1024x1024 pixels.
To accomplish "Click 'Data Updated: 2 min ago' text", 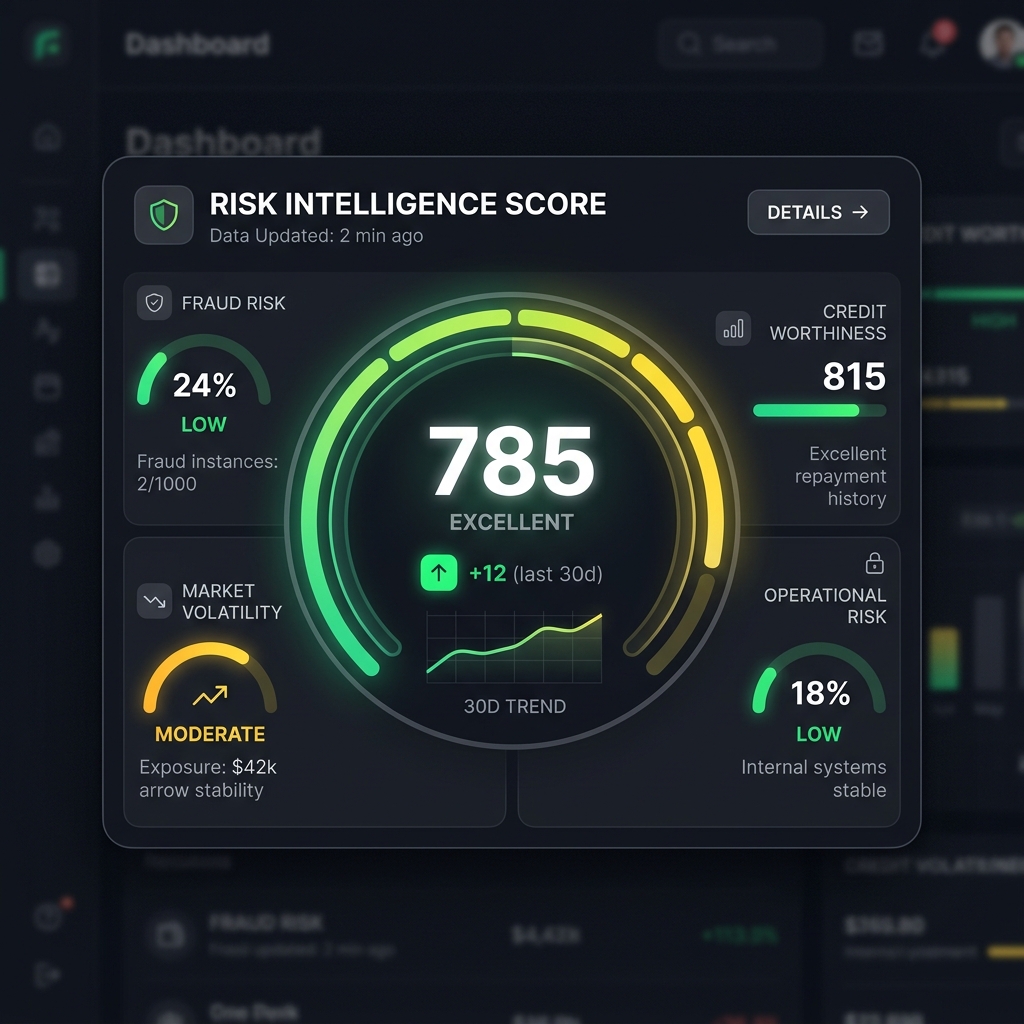I will tap(316, 236).
